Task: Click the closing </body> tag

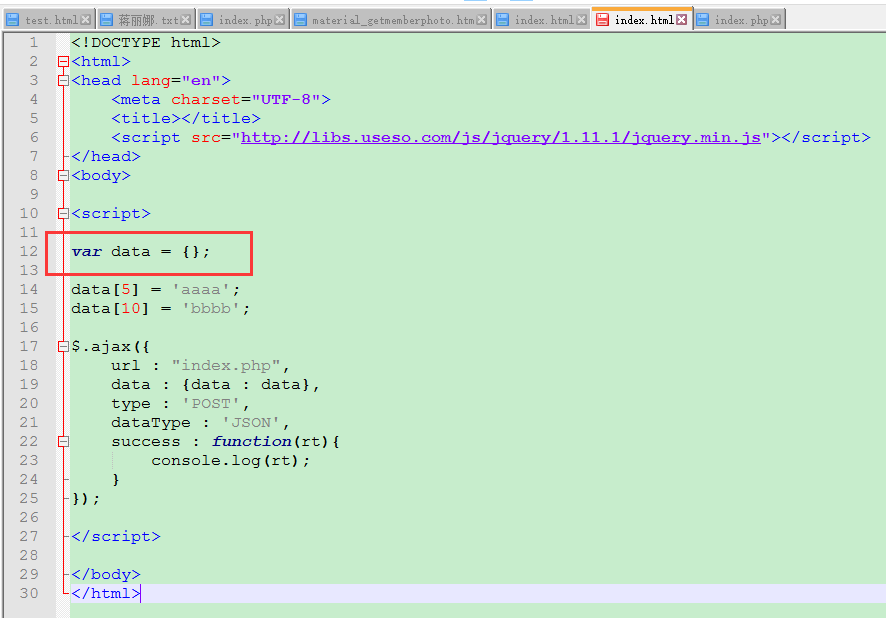Action: click(106, 575)
